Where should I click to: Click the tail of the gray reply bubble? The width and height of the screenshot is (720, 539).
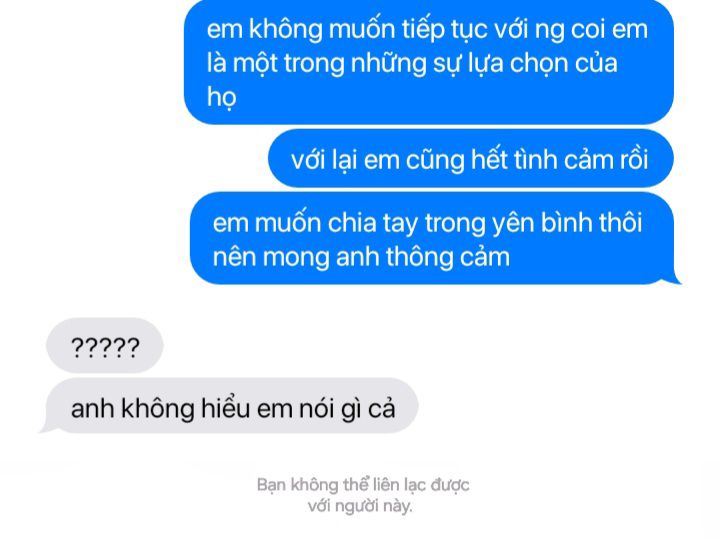point(48,427)
